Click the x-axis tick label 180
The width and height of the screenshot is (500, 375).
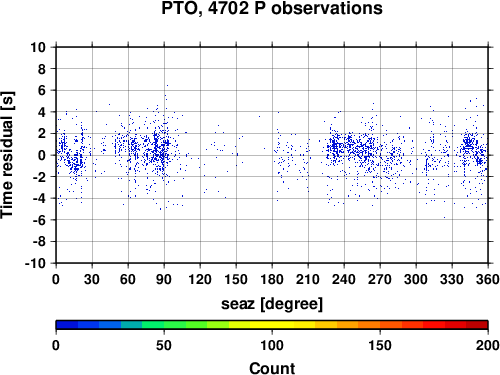pyautogui.click(x=272, y=279)
